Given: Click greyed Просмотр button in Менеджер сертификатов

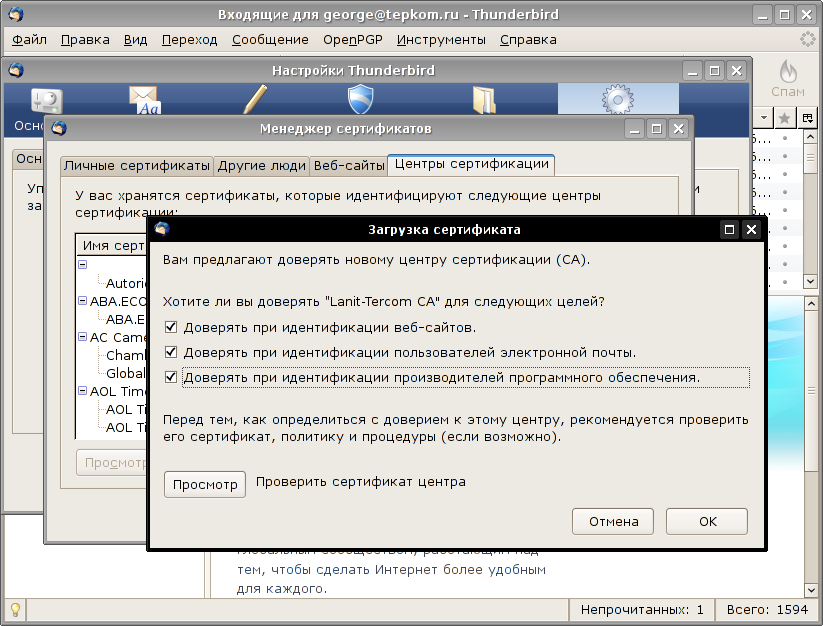Looking at the screenshot, I should point(113,463).
